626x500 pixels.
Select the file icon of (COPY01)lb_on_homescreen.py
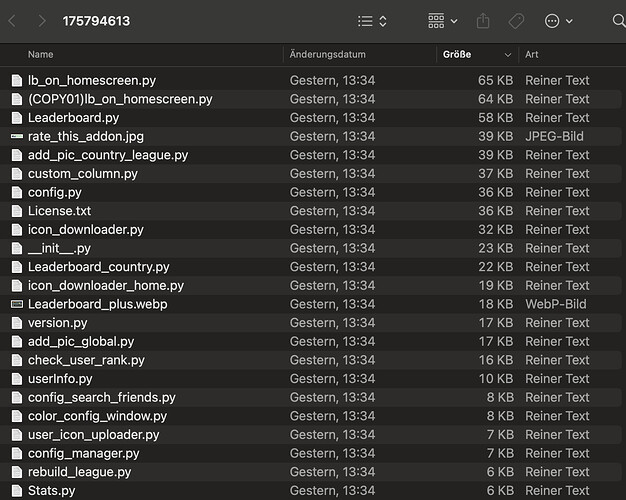(17, 99)
